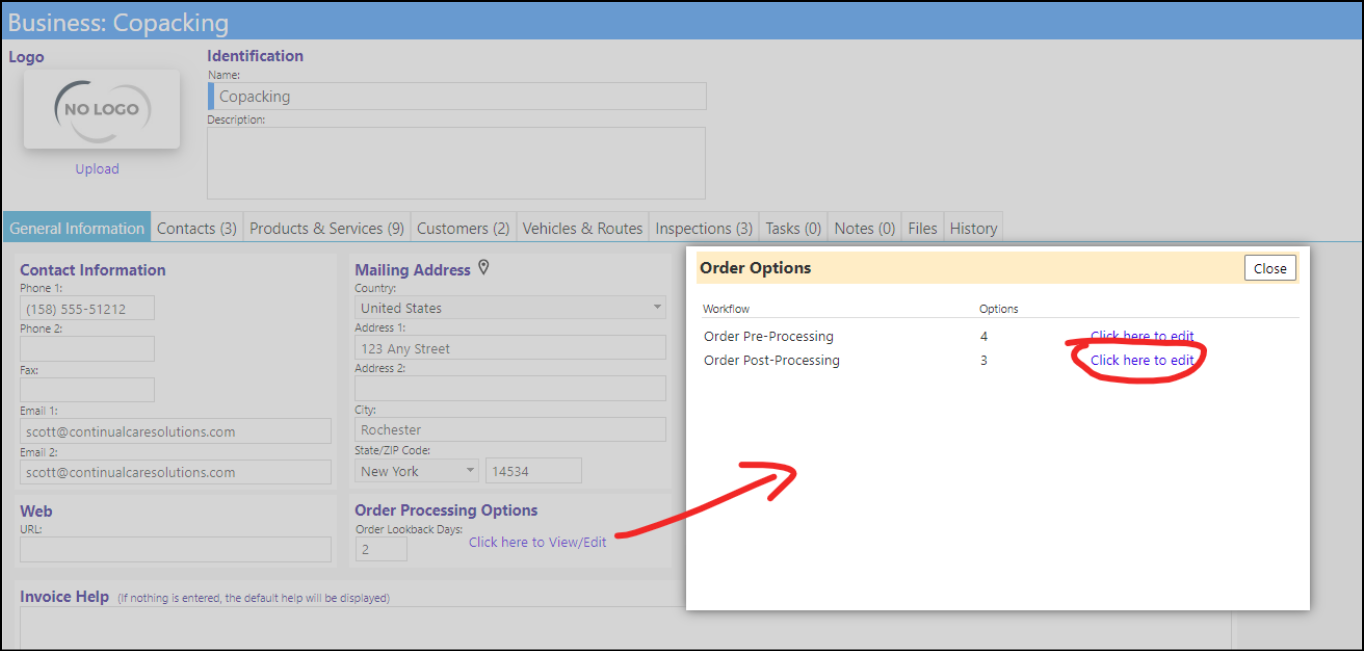Click the Web URL field

175,549
